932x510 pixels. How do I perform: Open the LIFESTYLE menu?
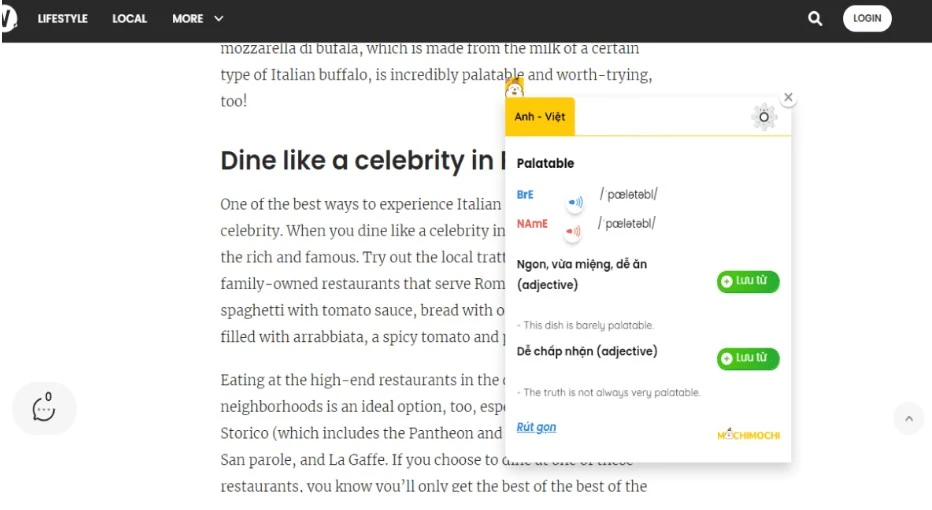click(x=62, y=18)
